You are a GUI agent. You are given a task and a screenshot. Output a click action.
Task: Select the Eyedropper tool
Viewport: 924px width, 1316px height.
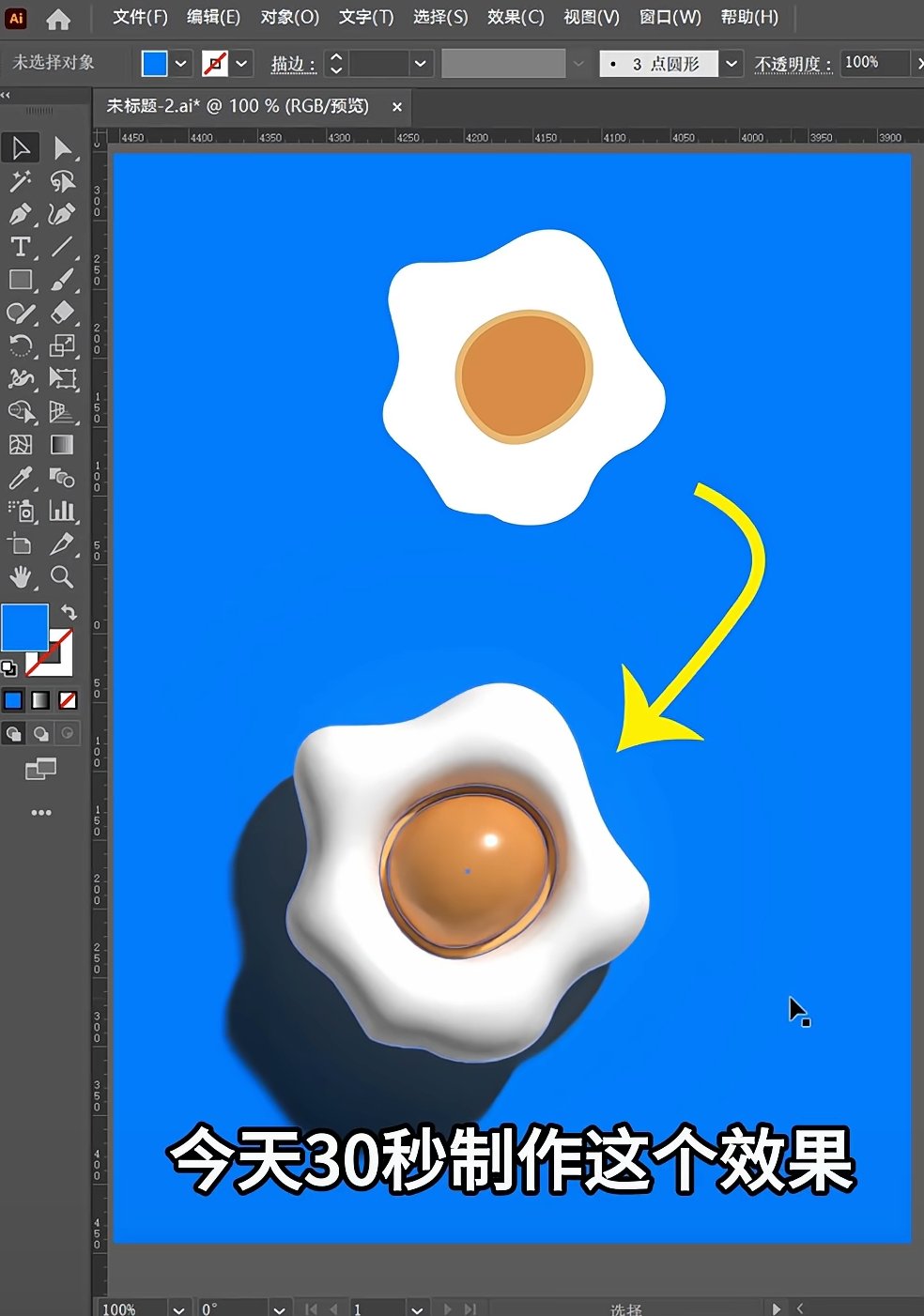pos(20,478)
